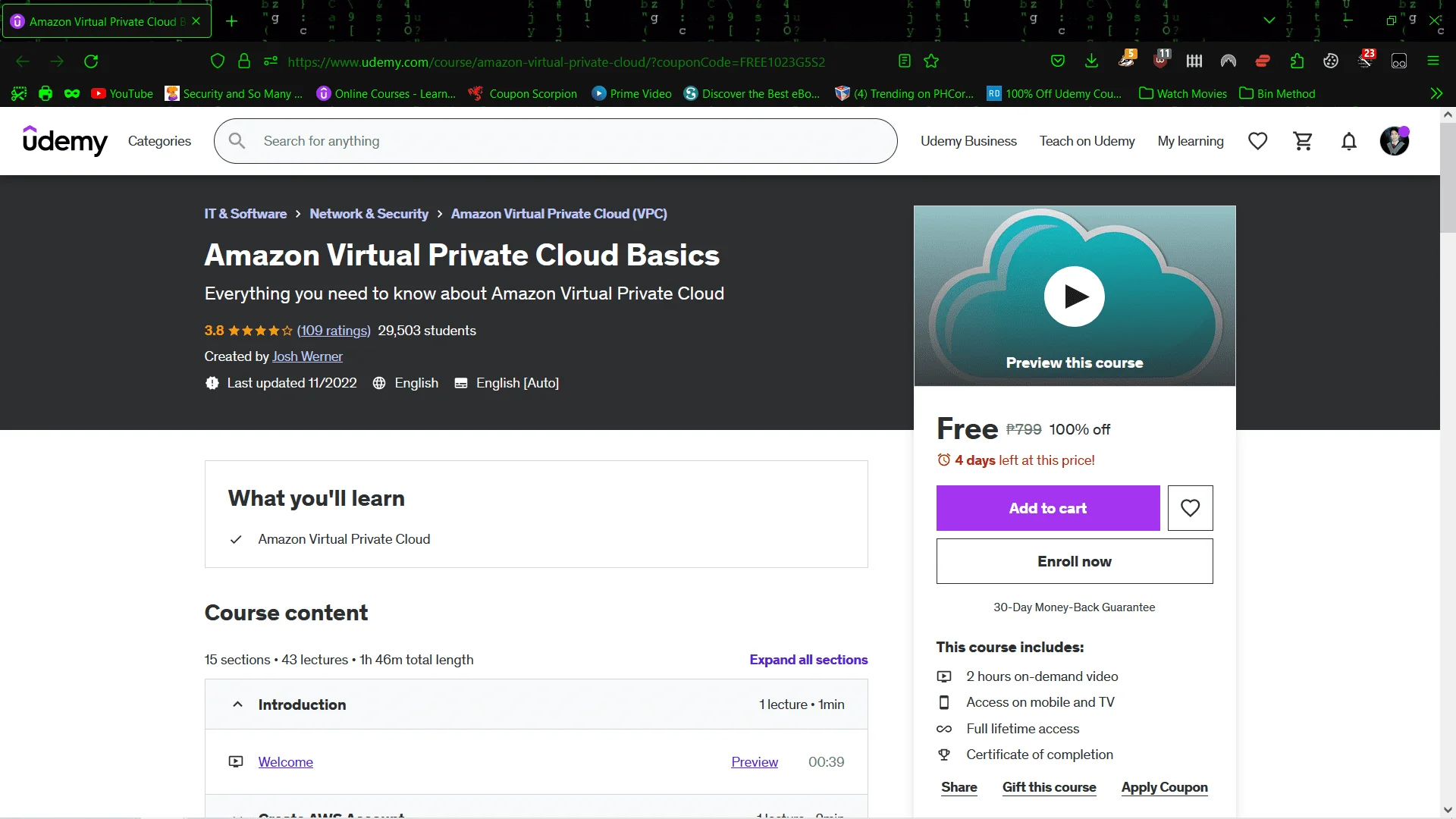Screen dimensions: 1456x819
Task: Go to Network & Security breadcrumb
Action: (369, 214)
